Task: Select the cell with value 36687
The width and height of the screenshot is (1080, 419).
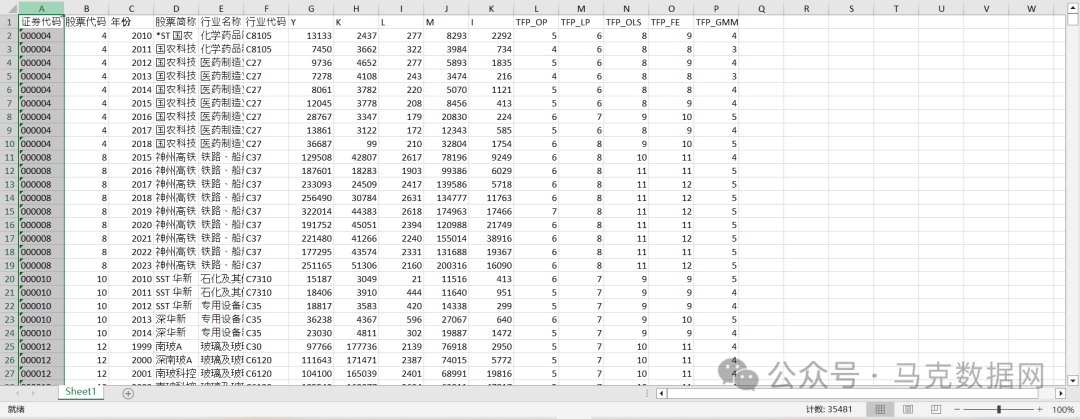Action: pos(311,143)
